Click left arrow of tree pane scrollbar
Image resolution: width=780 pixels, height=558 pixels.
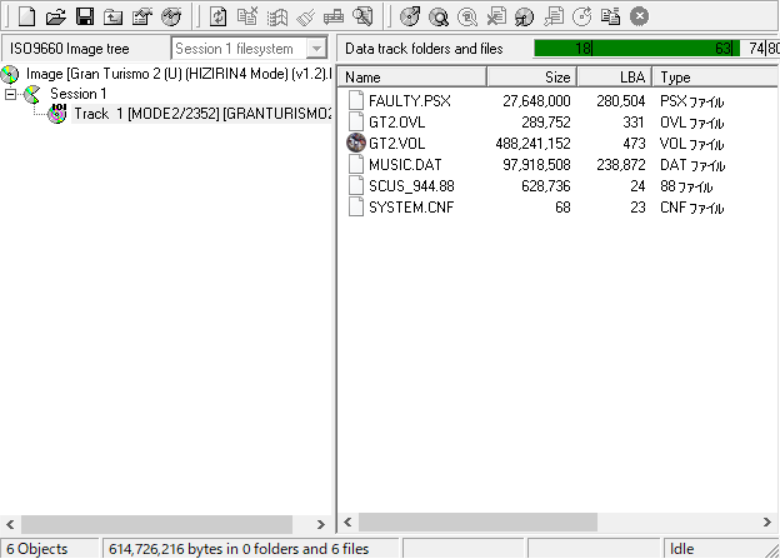[10, 524]
